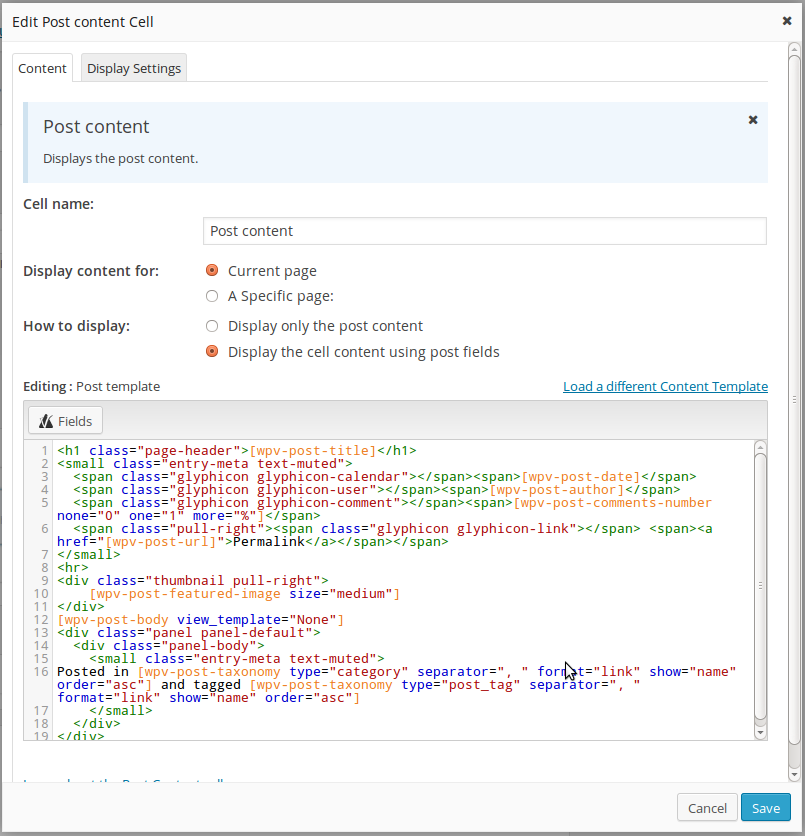Choose Display only the post content

click(212, 326)
